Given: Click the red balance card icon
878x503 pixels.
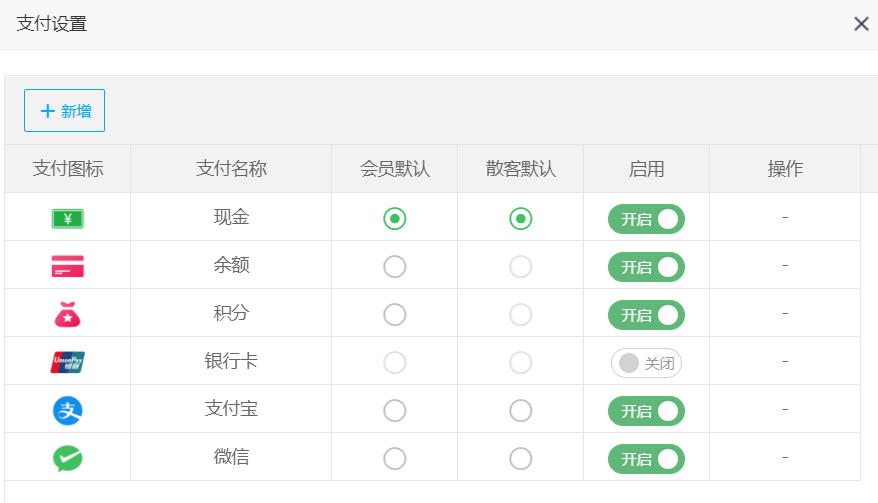Looking at the screenshot, I should (x=67, y=266).
